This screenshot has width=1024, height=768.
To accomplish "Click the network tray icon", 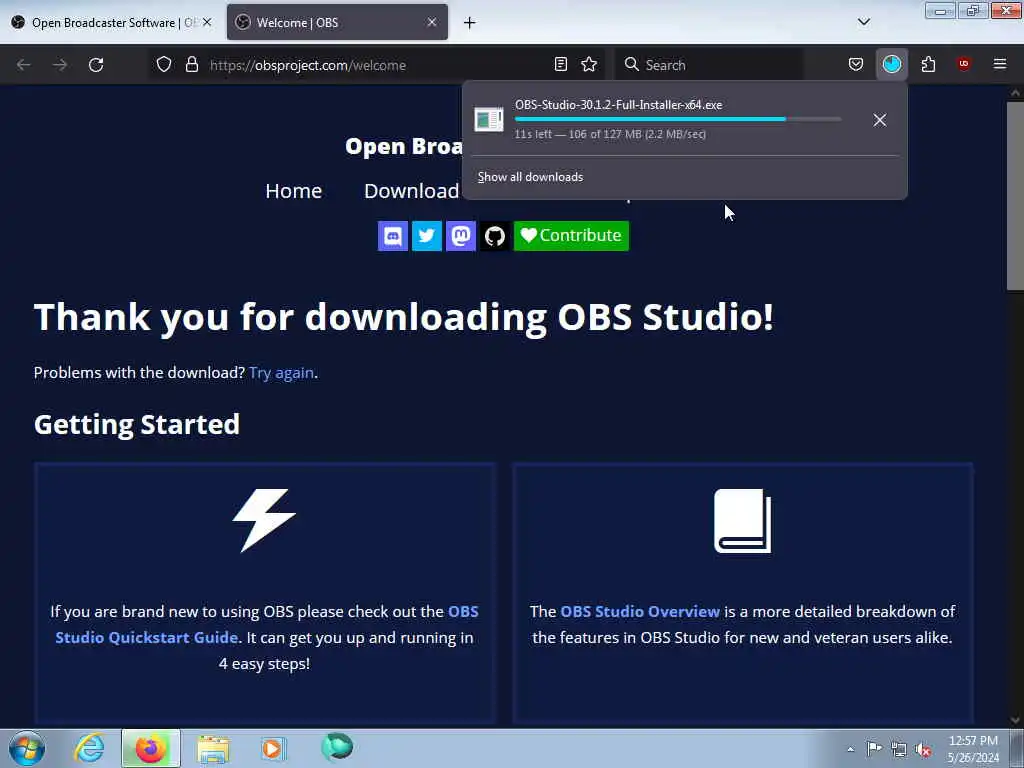I will tap(899, 749).
